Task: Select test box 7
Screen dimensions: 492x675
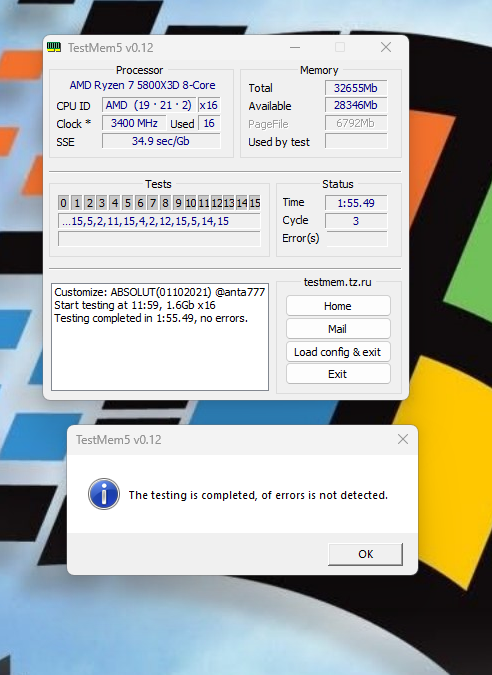Action: pyautogui.click(x=153, y=203)
